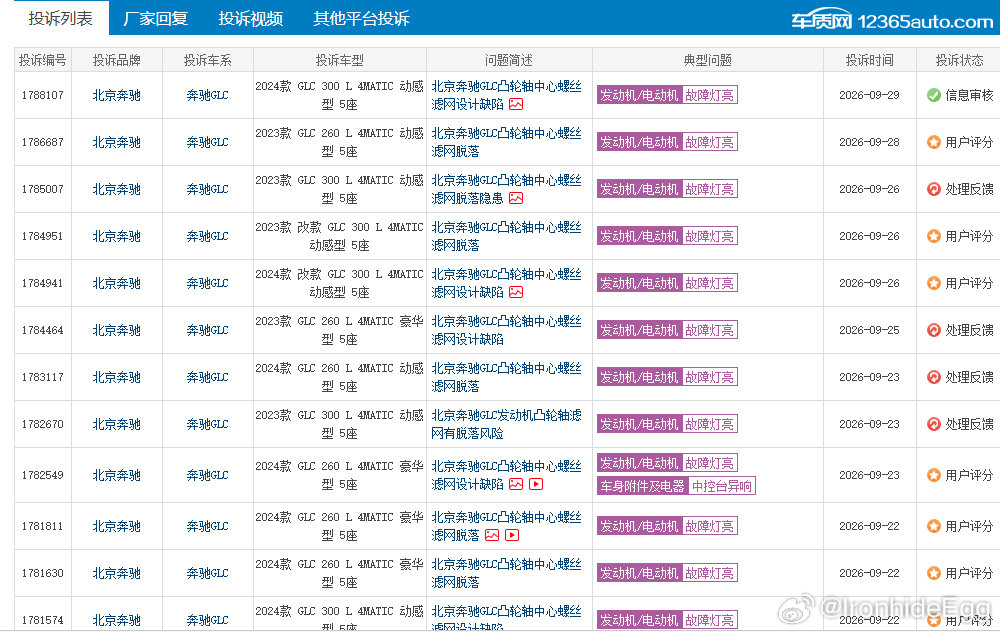1000x634 pixels.
Task: Open 奔驰GLC series link for complaint 1786687
Action: [x=207, y=142]
